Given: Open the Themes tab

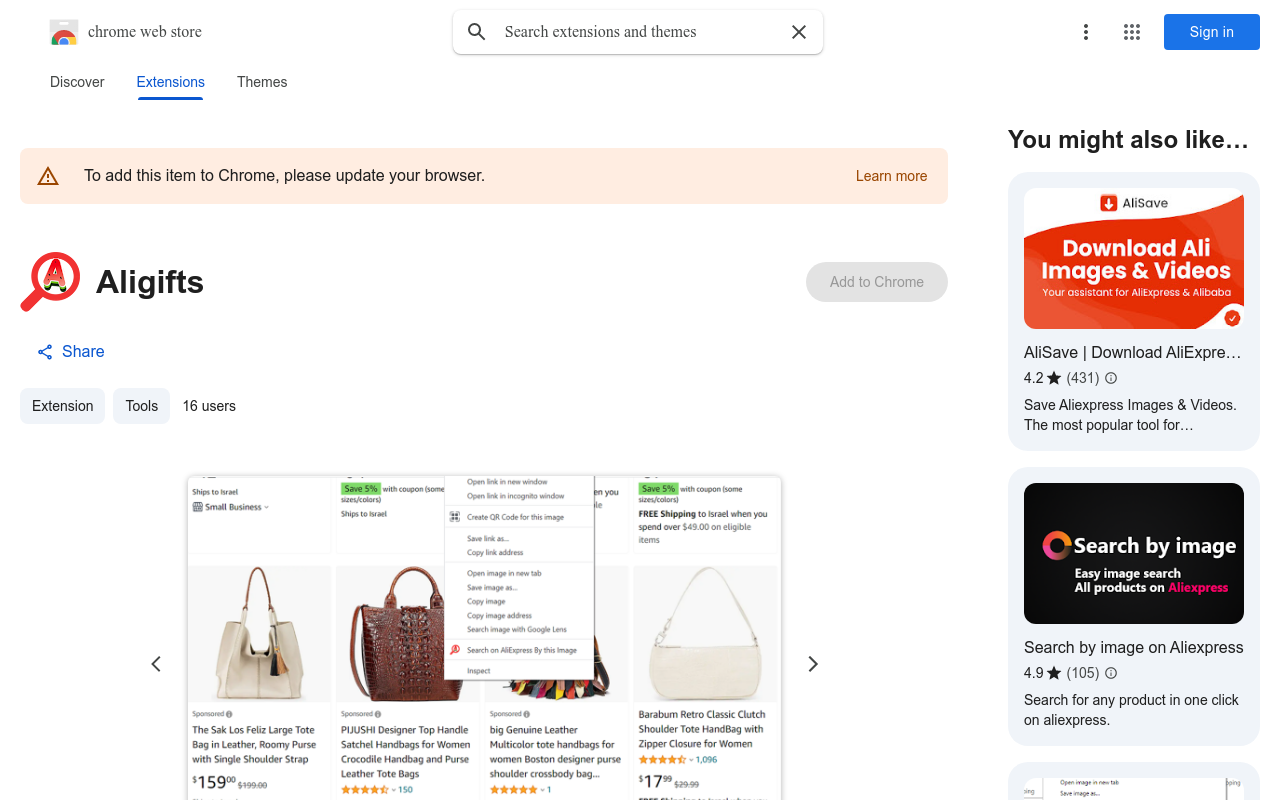Looking at the screenshot, I should click(x=262, y=82).
